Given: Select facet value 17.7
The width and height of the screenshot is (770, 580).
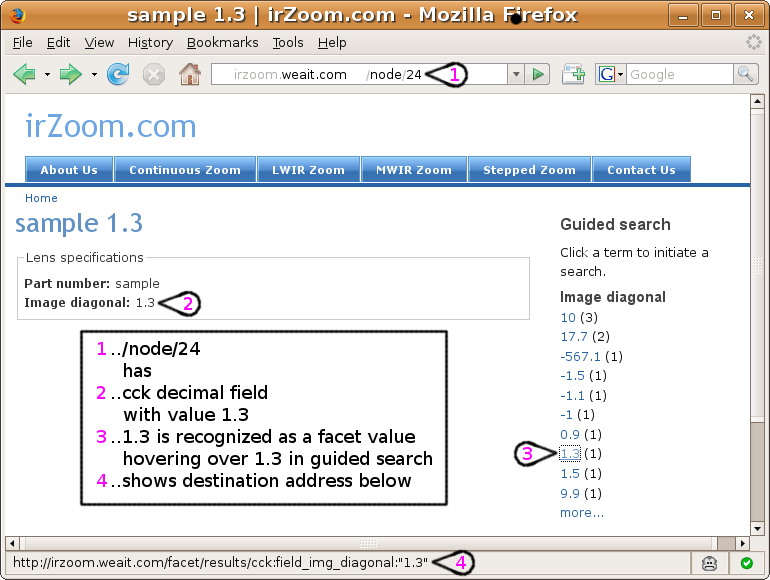Looking at the screenshot, I should click(x=574, y=336).
